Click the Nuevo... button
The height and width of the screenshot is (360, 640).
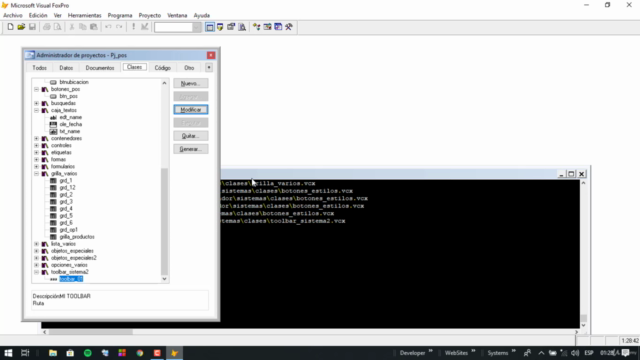(191, 83)
